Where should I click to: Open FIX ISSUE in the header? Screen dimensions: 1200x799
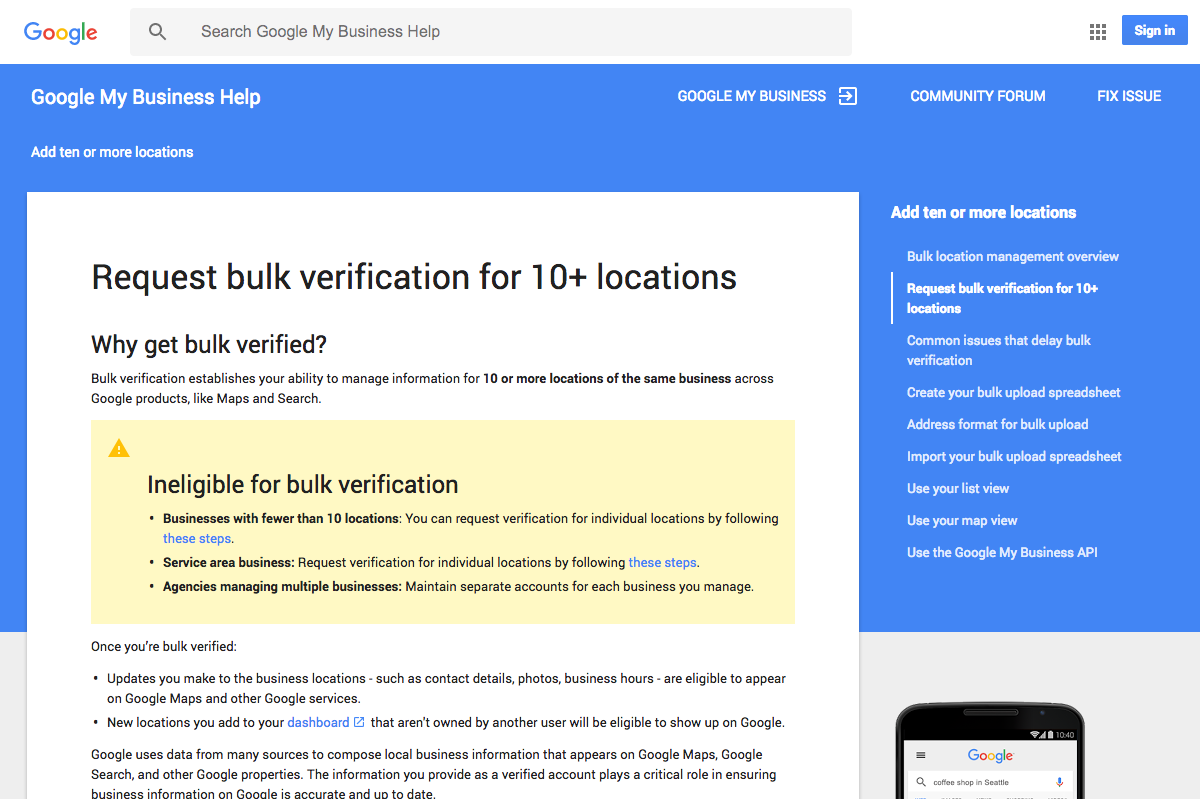1129,96
